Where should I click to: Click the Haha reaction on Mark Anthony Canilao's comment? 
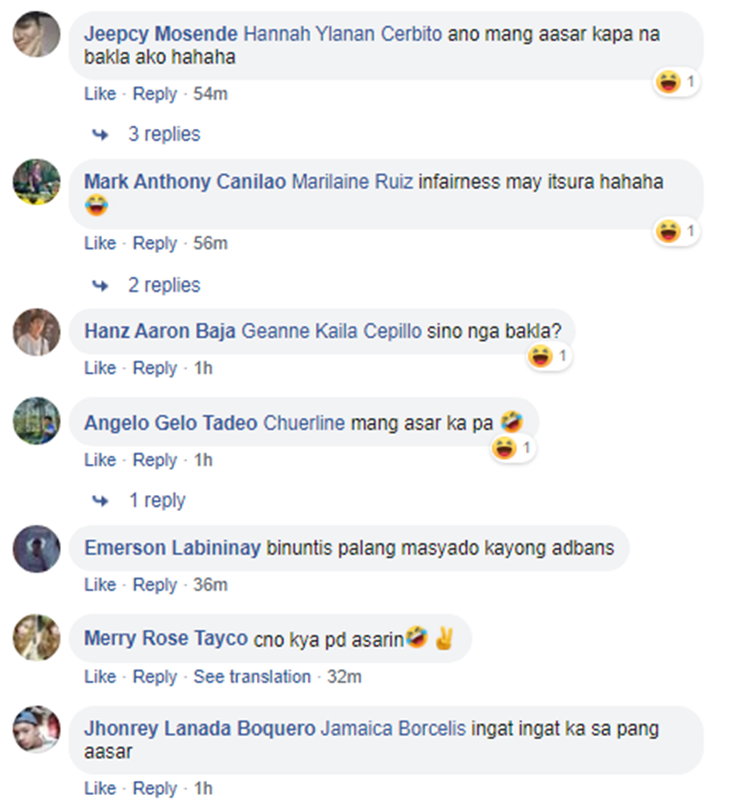coord(676,231)
